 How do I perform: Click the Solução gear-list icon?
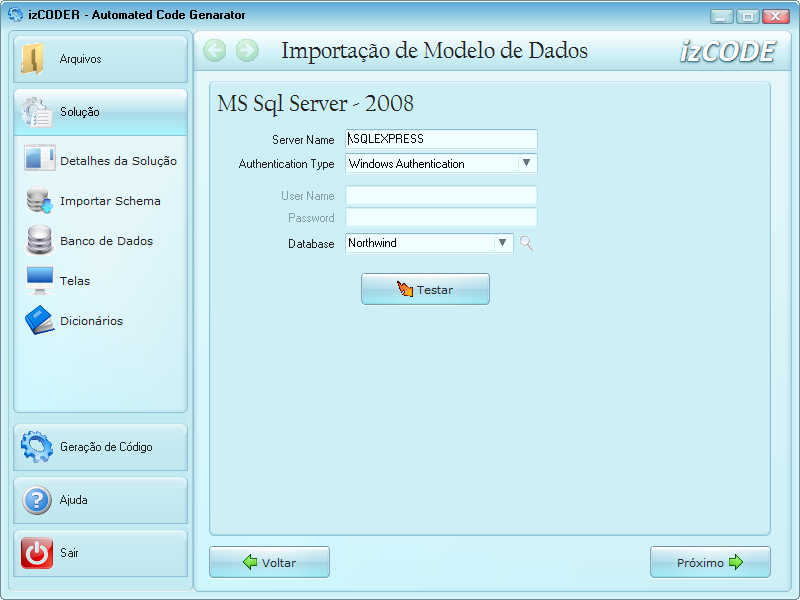(37, 112)
